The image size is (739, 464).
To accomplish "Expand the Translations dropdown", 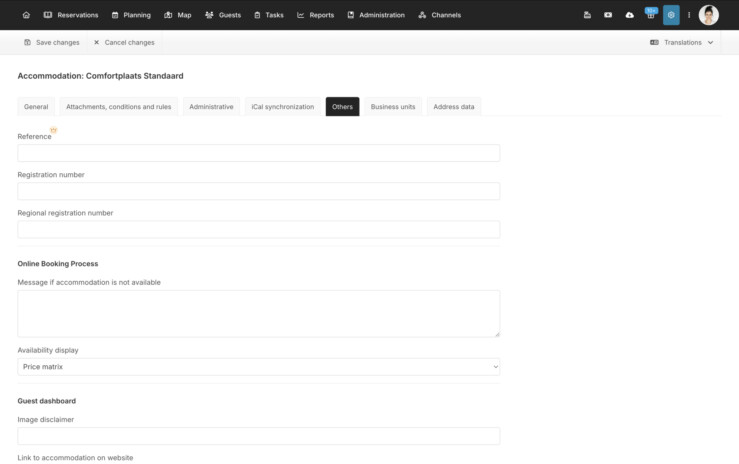I will pyautogui.click(x=682, y=42).
